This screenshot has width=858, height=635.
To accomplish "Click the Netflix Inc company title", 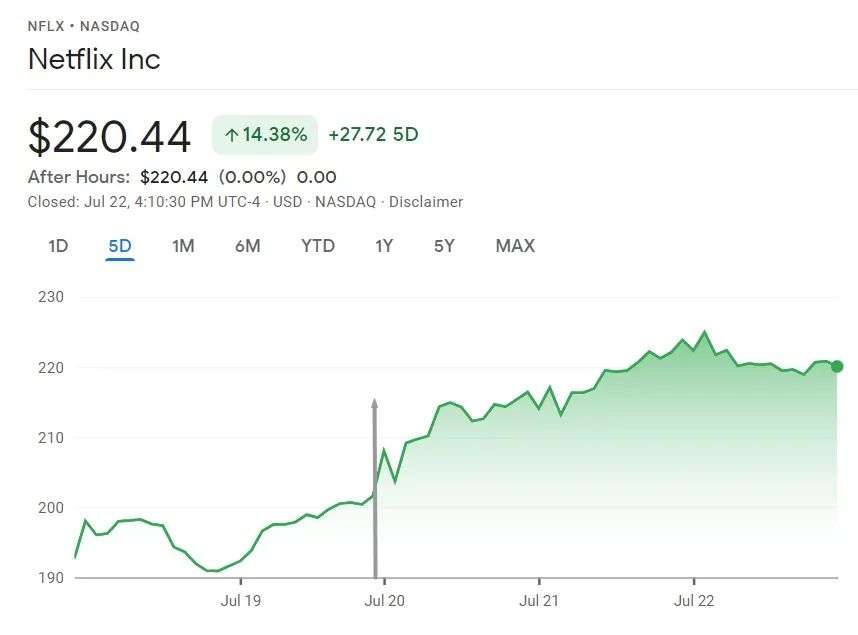I will click(94, 59).
